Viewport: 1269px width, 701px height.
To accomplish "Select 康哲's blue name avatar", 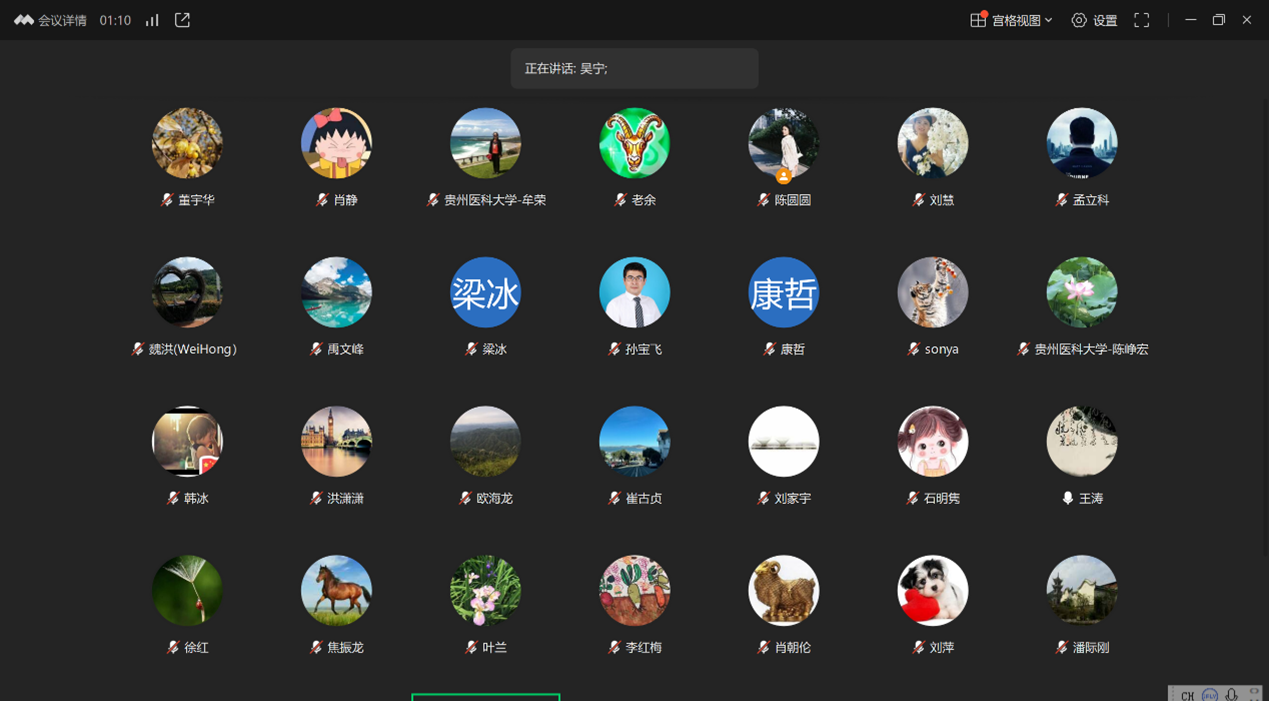I will point(783,292).
